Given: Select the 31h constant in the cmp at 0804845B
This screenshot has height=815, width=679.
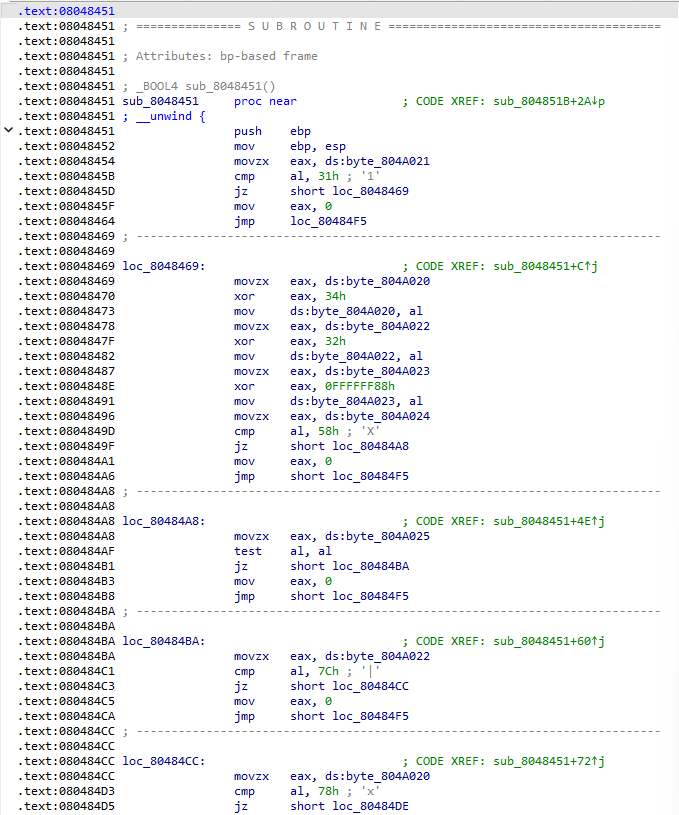Looking at the screenshot, I should point(329,177).
